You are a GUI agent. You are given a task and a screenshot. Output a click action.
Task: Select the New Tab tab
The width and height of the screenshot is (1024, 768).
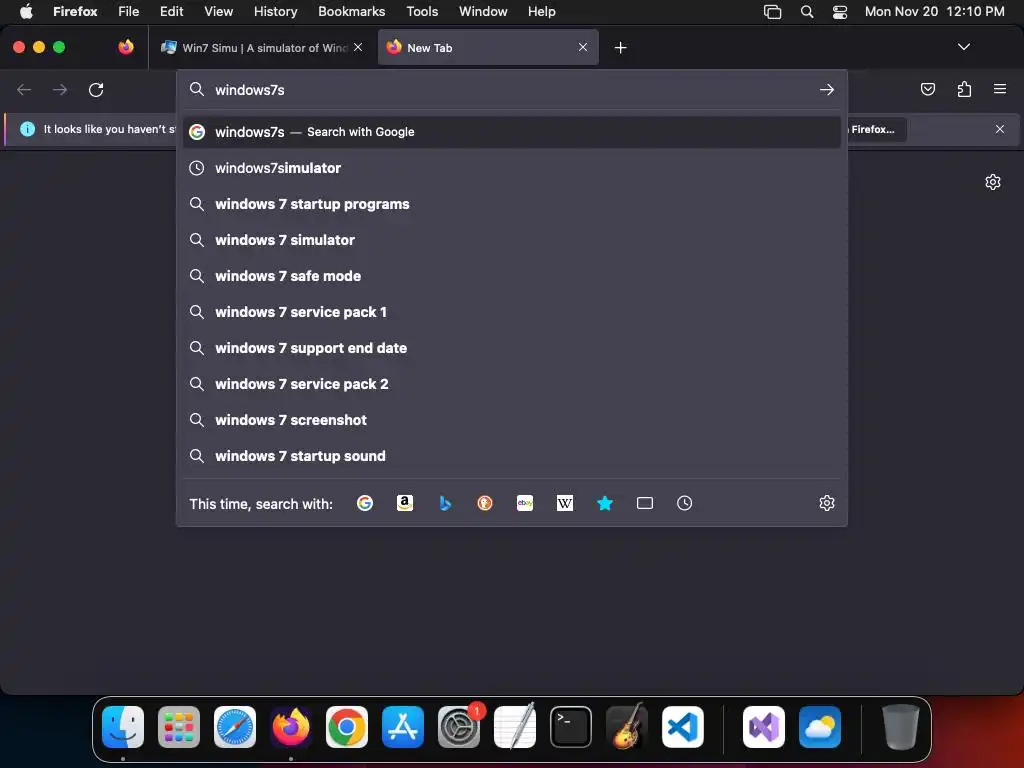click(488, 48)
